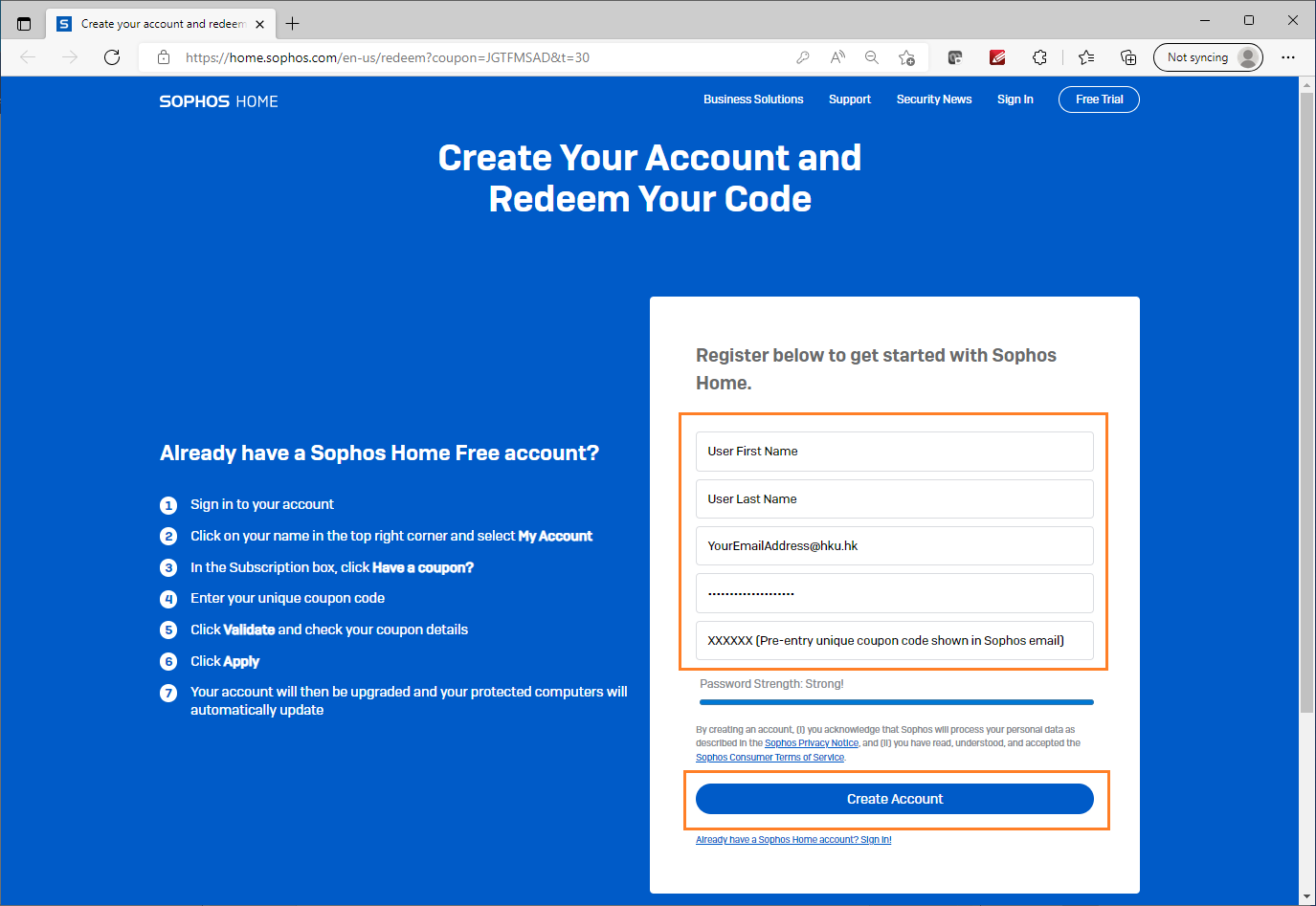Viewport: 1316px width, 906px height.
Task: Open the Business Solutions menu
Action: [753, 99]
